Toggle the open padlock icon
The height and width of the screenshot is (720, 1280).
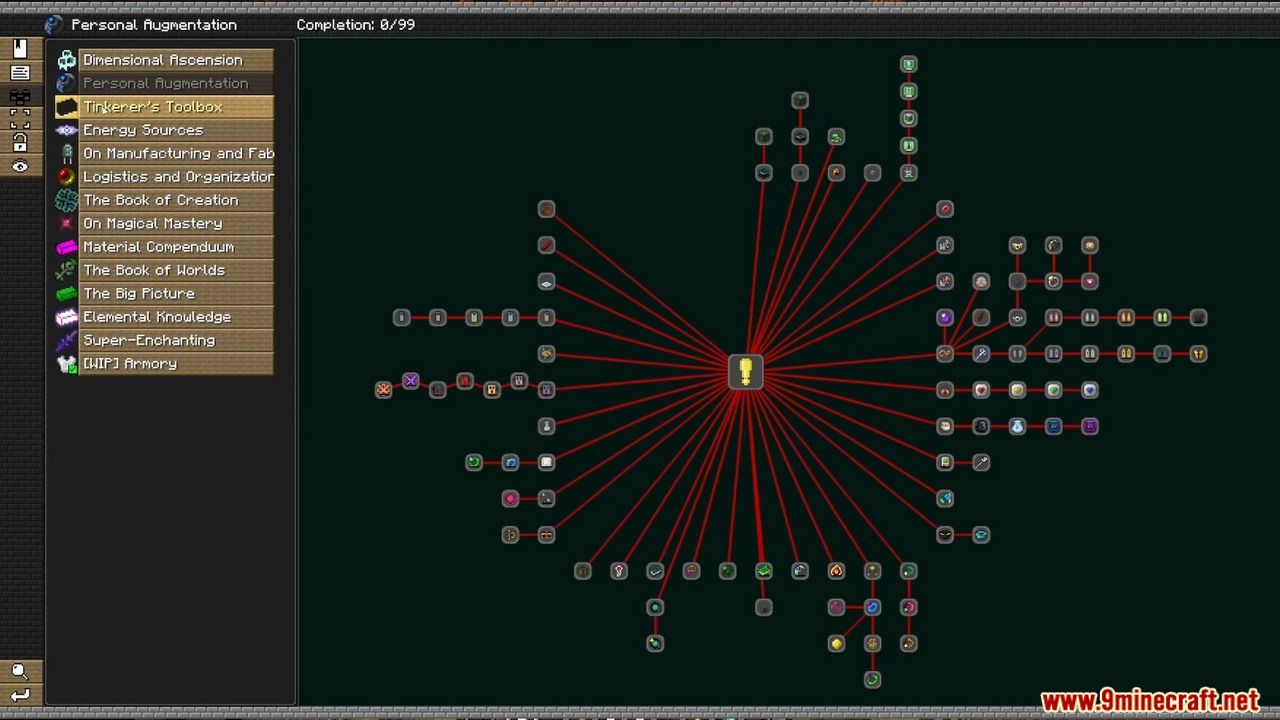[x=20, y=143]
